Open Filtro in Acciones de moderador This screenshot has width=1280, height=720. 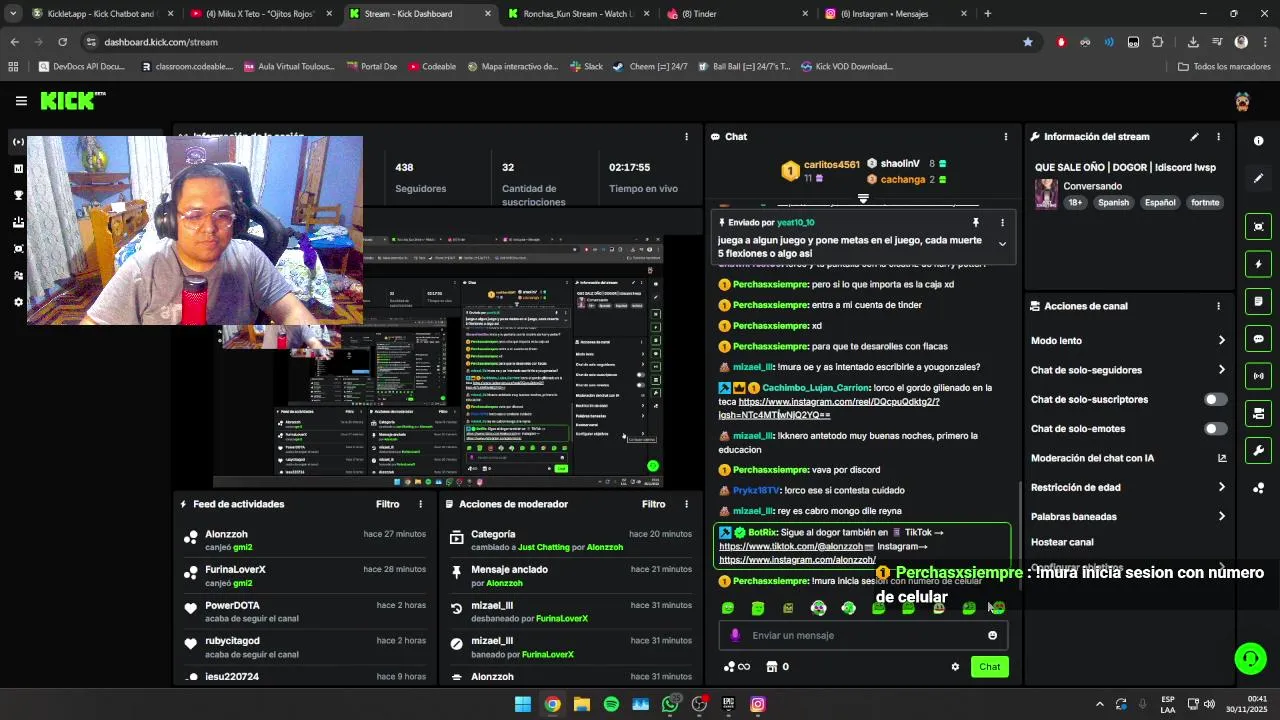coord(653,504)
